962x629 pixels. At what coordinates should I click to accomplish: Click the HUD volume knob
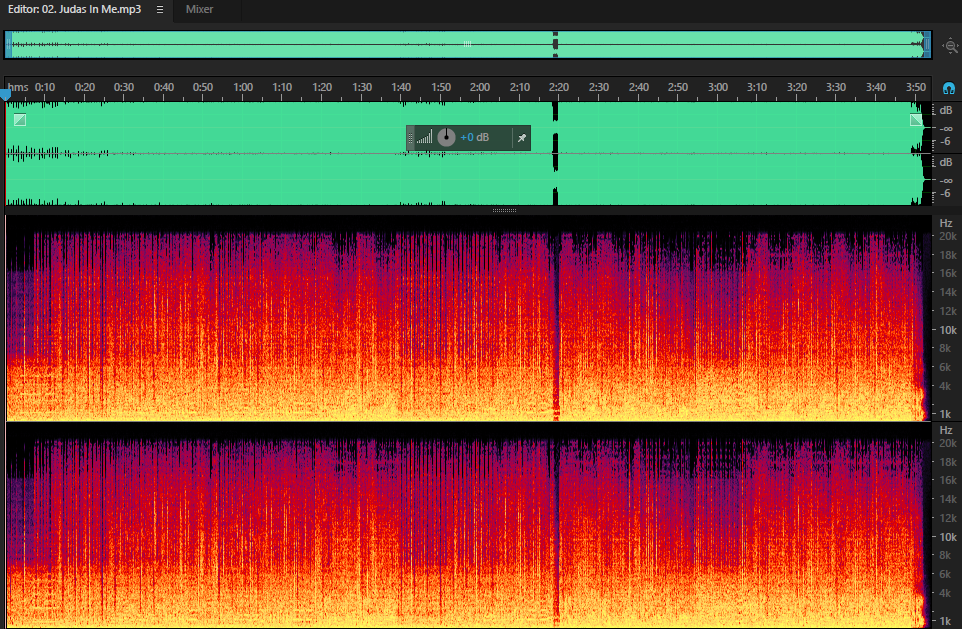pyautogui.click(x=446, y=137)
